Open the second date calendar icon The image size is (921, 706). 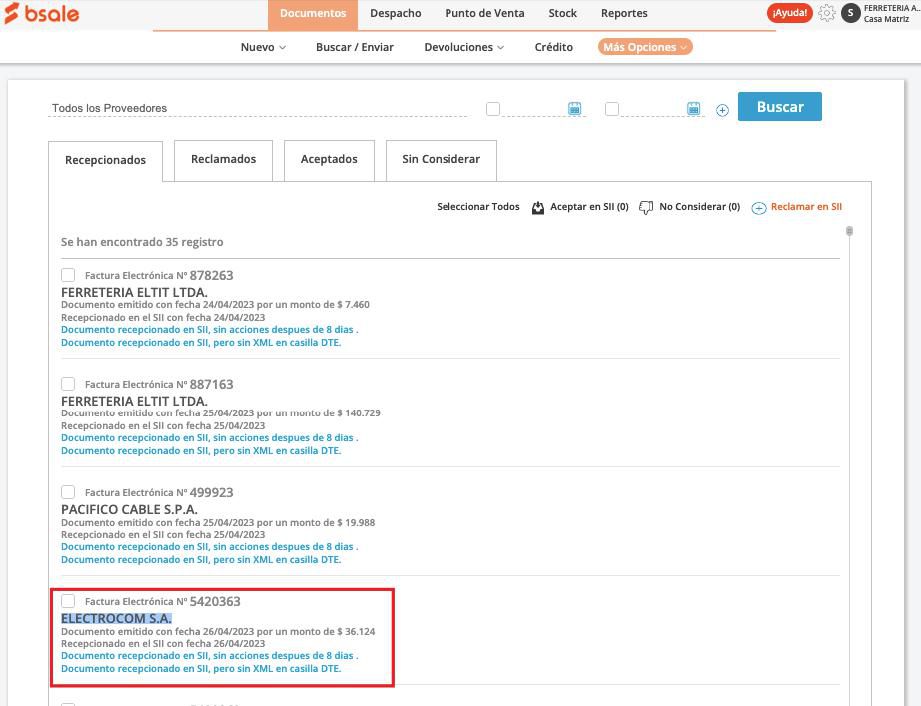pos(694,108)
